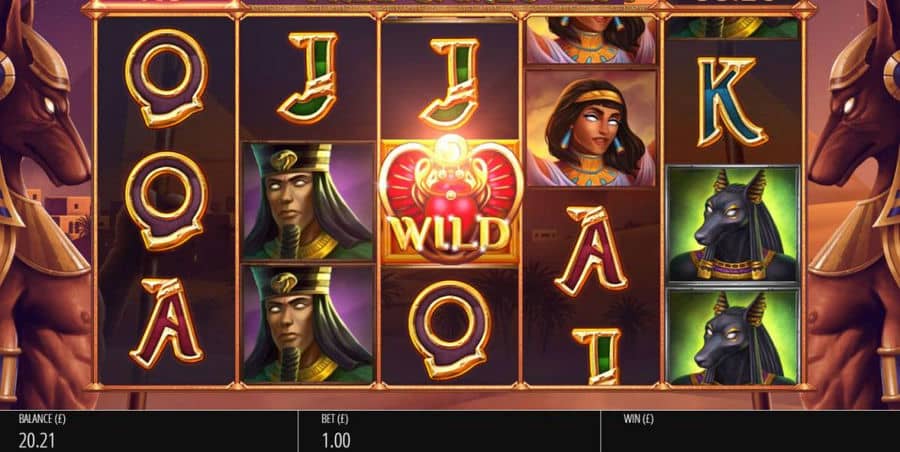
Task: Select the green J symbol atop reel three
Action: click(451, 83)
